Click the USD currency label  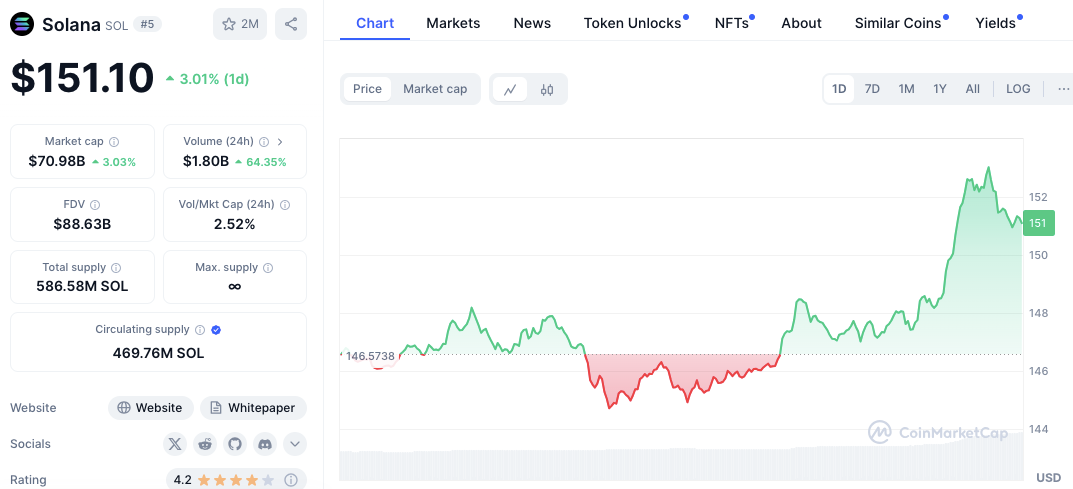pyautogui.click(x=1048, y=477)
